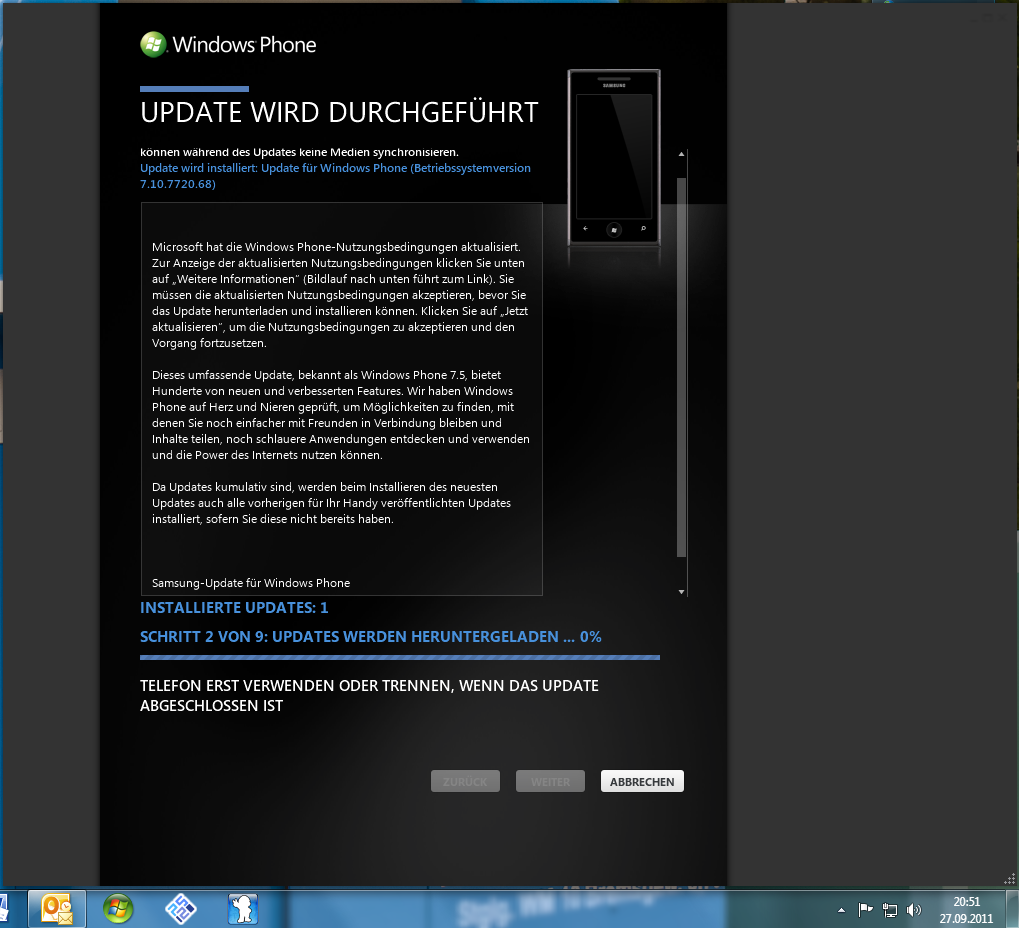
Task: Show hidden system tray icons
Action: point(842,910)
